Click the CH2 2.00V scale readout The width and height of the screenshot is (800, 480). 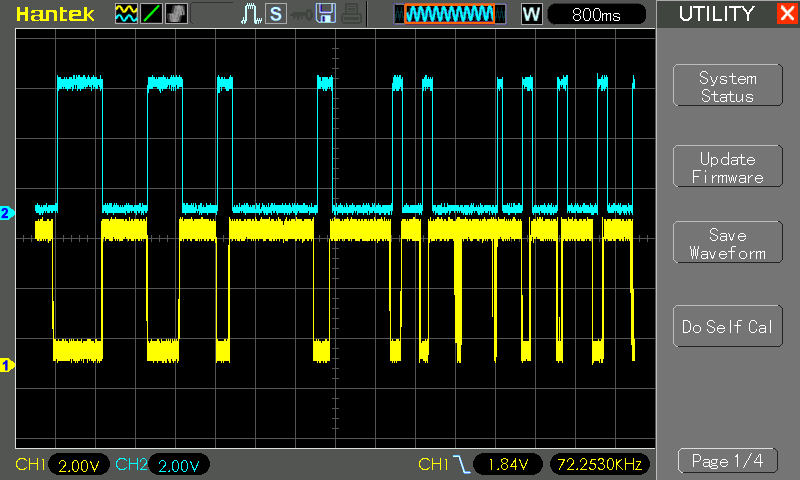point(179,465)
